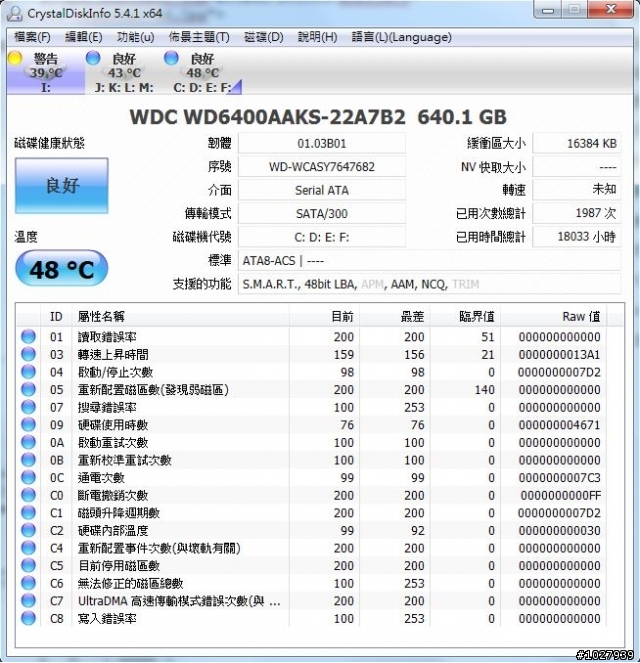Select the 啟動/停止次數 attribute row

click(312, 372)
